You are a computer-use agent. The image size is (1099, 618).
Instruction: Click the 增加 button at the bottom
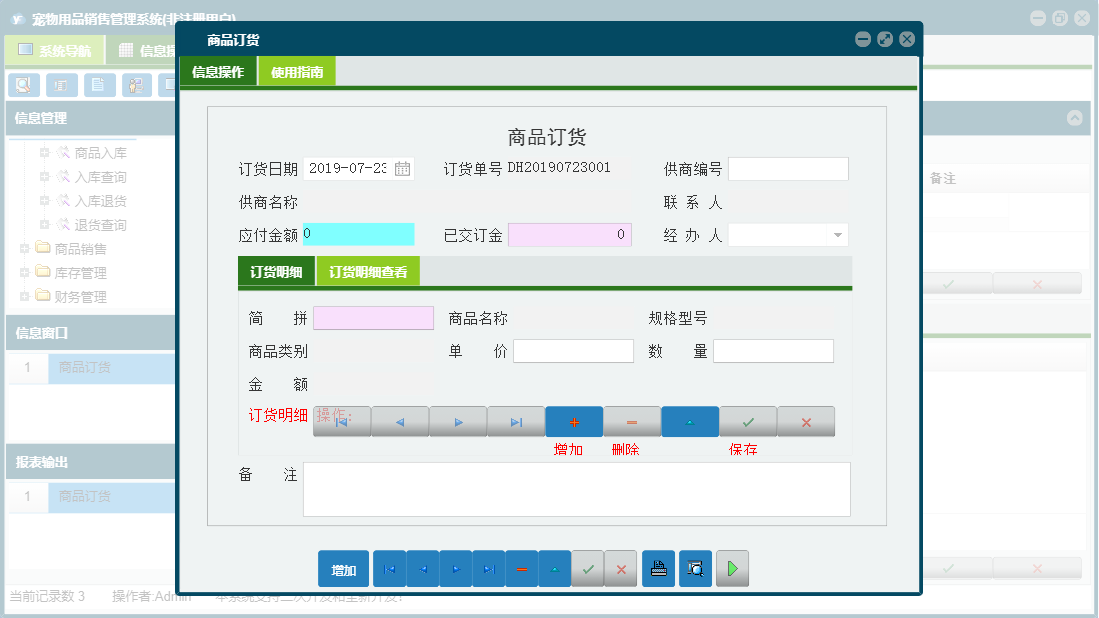point(342,568)
